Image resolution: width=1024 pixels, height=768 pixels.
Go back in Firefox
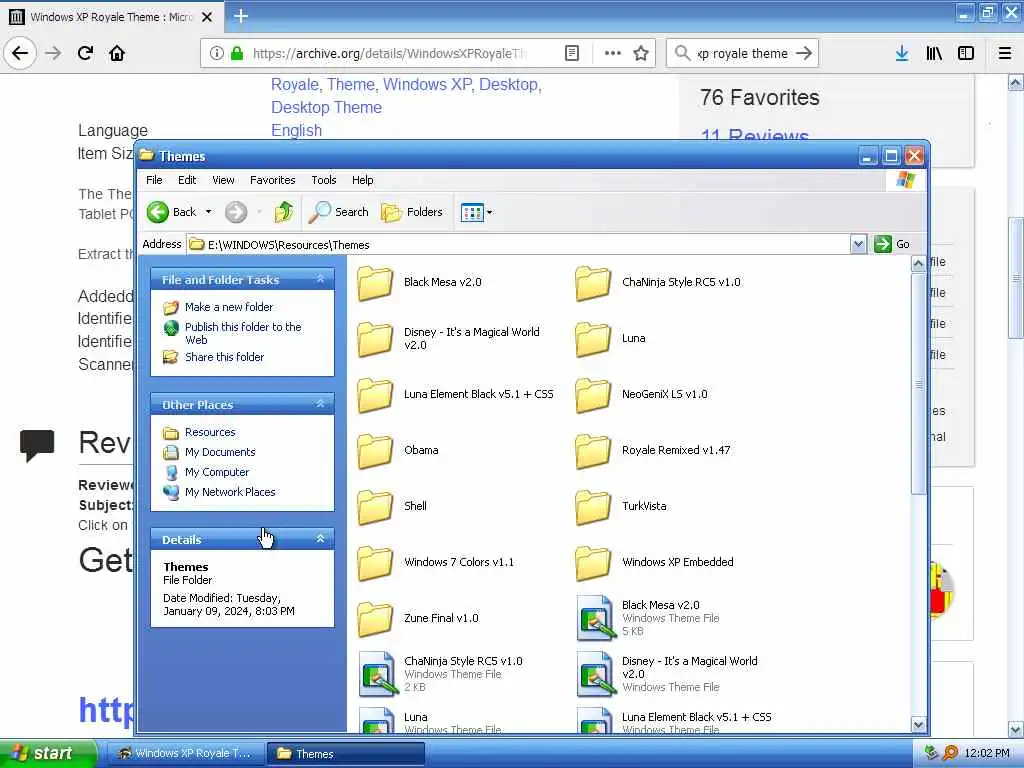coord(20,53)
